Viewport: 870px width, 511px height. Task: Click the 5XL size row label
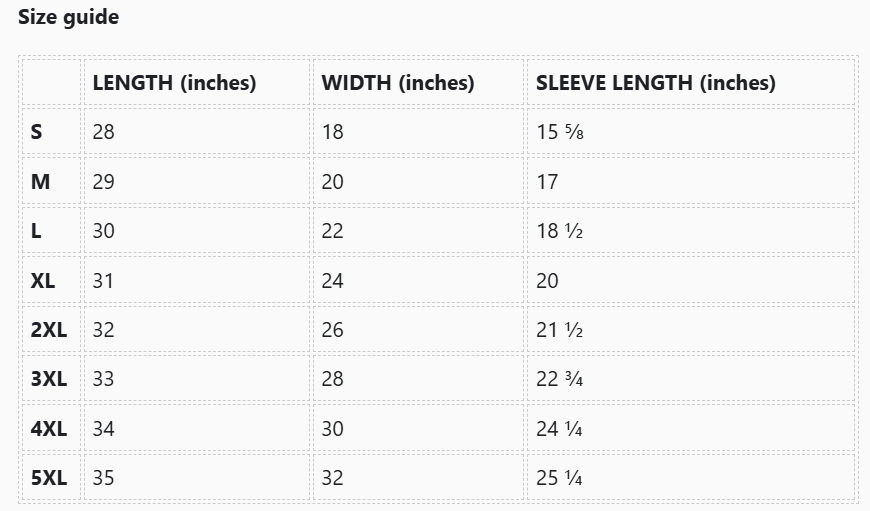pyautogui.click(x=49, y=478)
